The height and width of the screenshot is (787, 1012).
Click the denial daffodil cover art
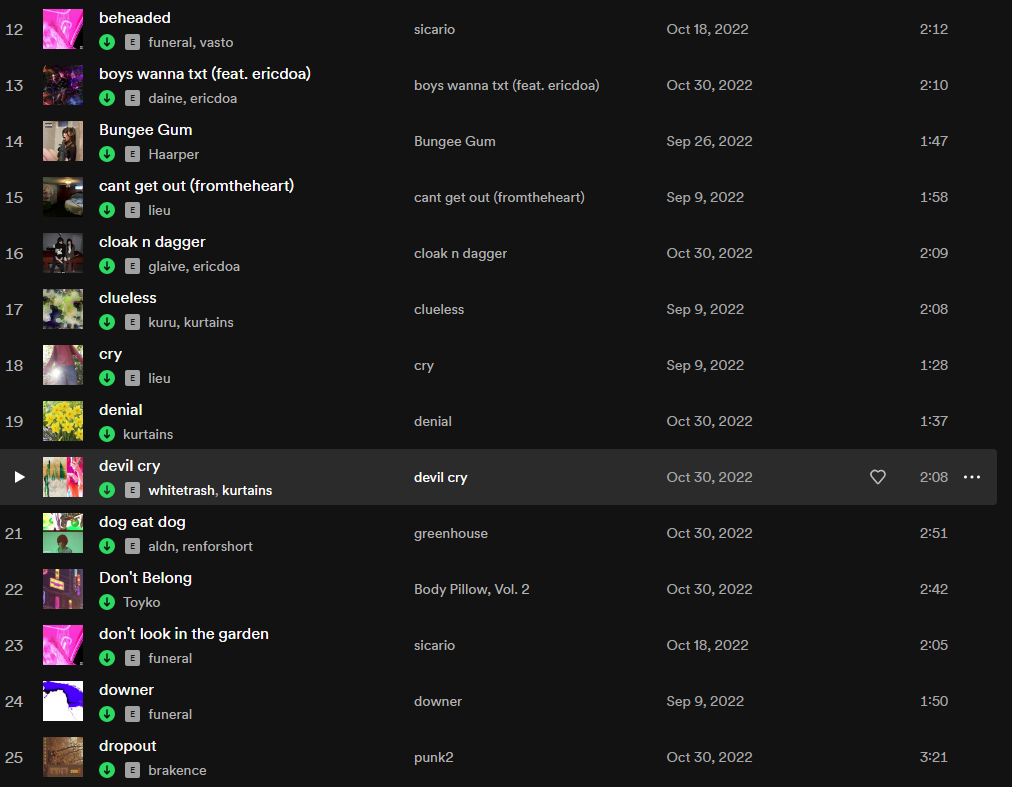[x=63, y=421]
